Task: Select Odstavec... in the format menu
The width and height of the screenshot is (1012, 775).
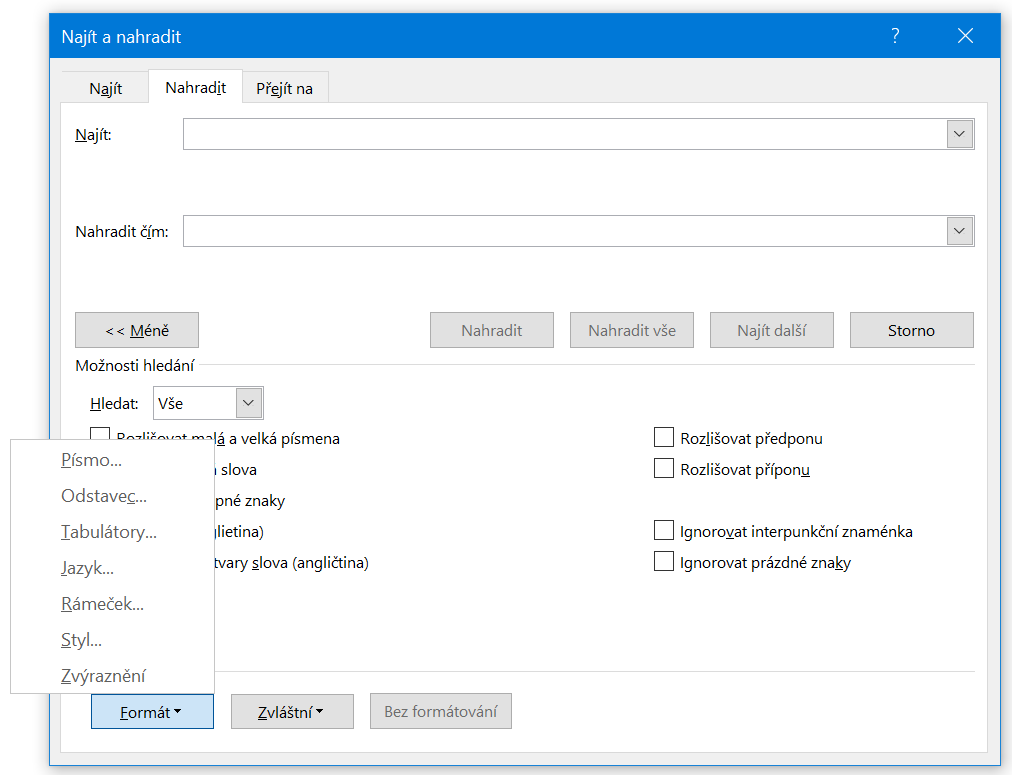Action: (x=103, y=496)
